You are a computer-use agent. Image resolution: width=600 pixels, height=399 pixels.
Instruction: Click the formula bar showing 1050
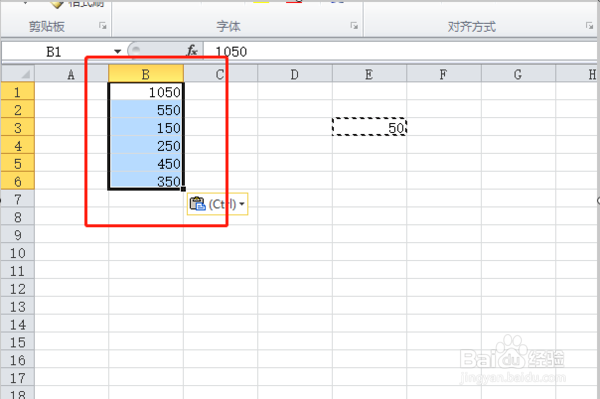400,51
